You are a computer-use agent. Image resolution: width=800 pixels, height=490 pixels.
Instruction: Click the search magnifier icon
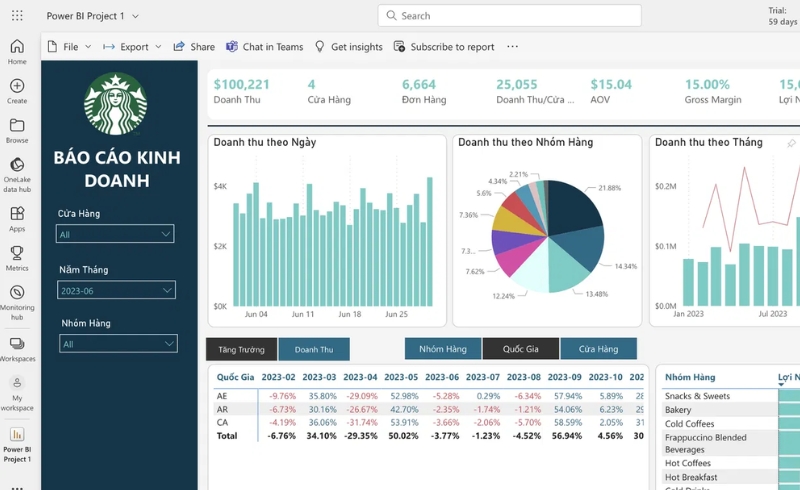point(391,15)
